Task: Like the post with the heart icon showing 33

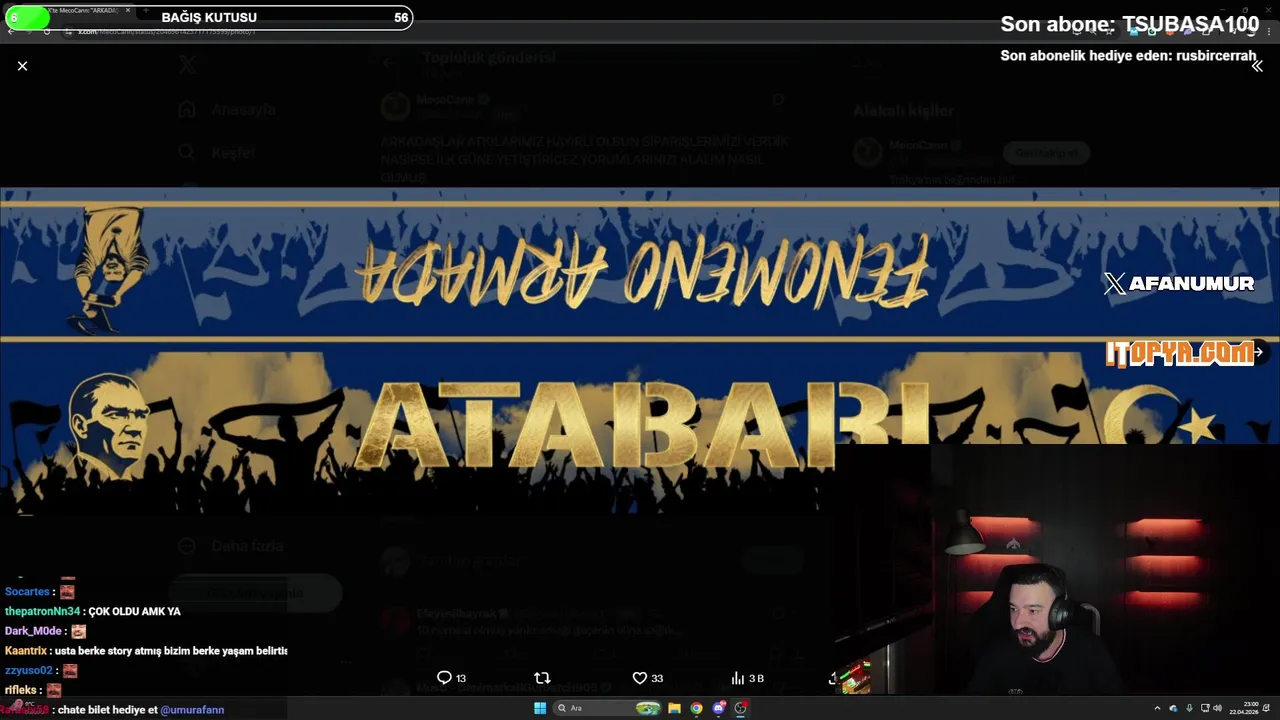Action: 648,678
